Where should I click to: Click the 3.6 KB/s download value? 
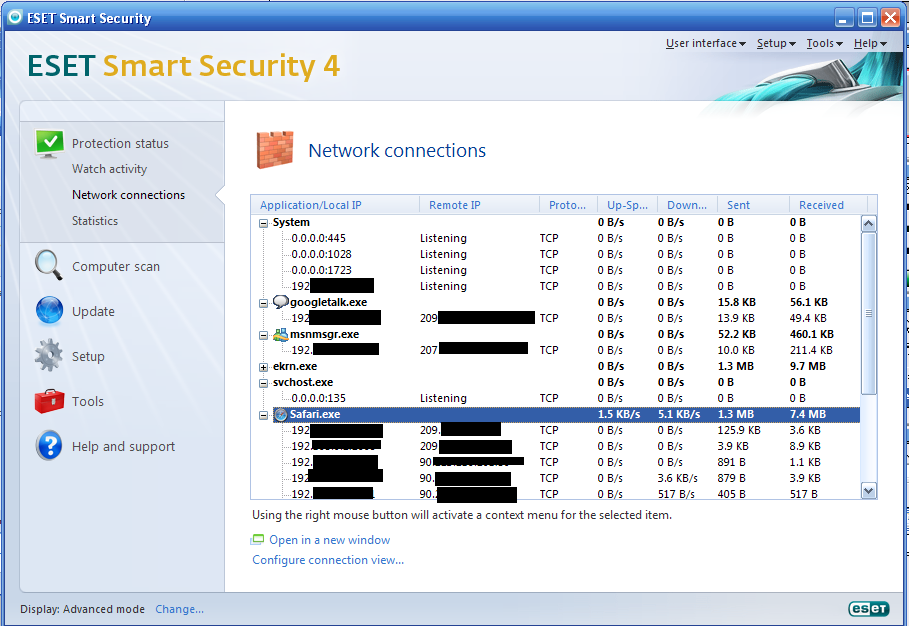point(677,478)
